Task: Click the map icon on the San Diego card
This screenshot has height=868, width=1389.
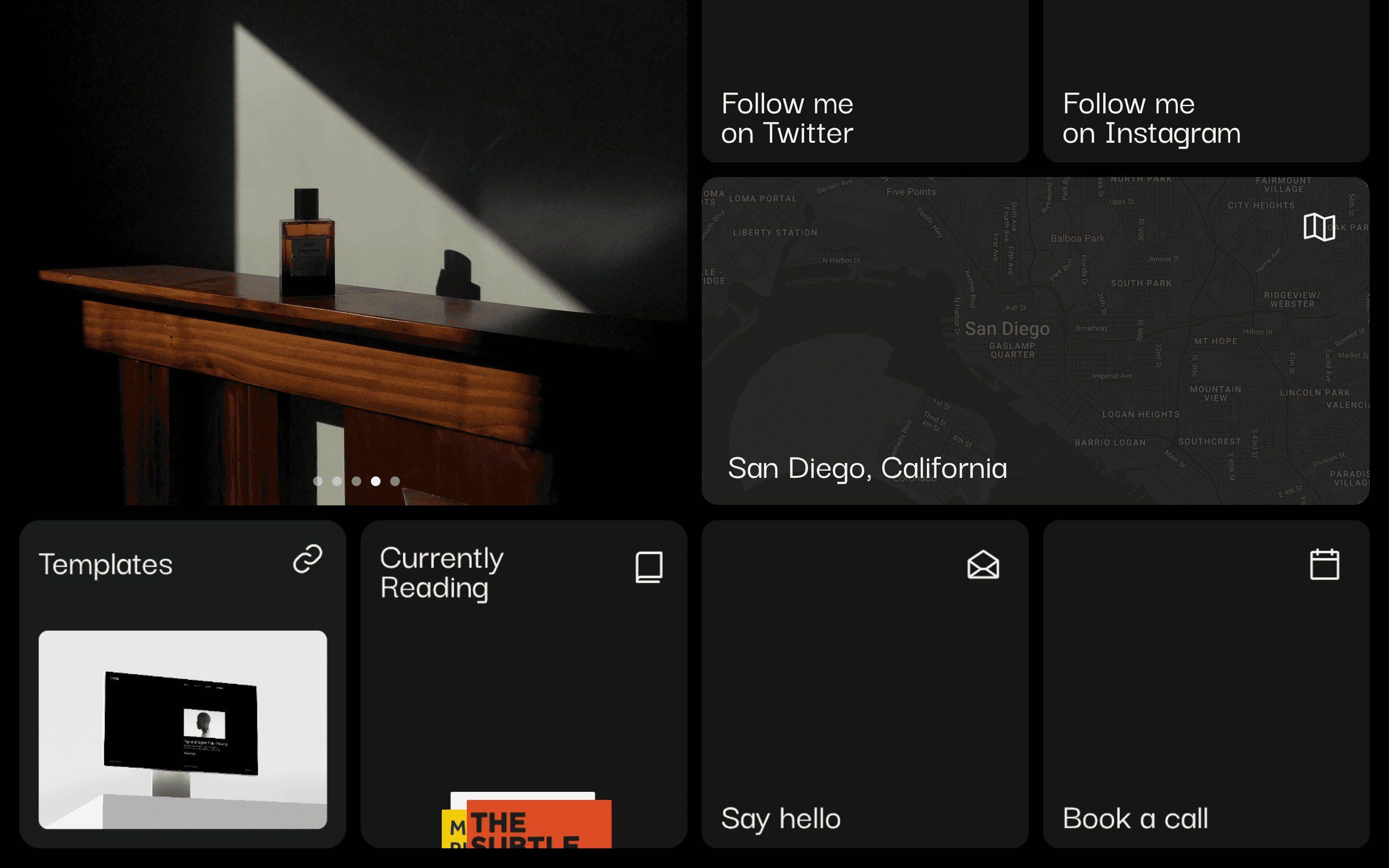Action: [x=1319, y=227]
